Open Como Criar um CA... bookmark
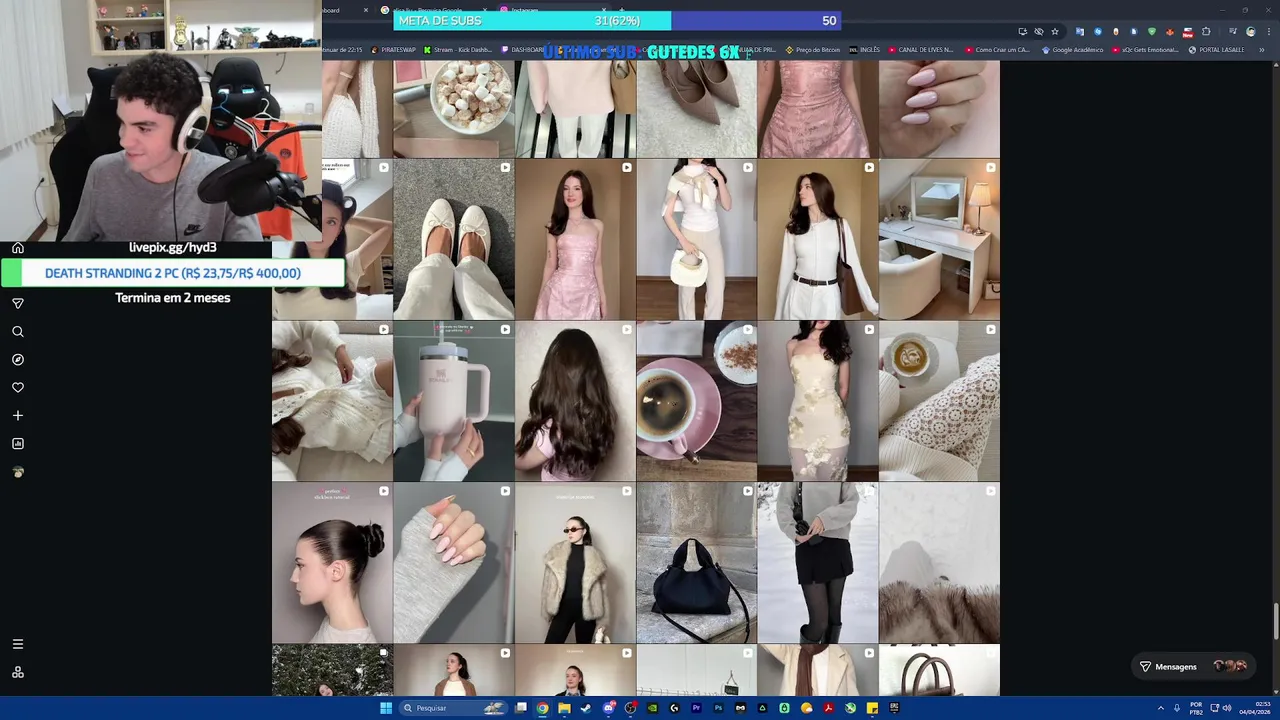 pos(997,49)
